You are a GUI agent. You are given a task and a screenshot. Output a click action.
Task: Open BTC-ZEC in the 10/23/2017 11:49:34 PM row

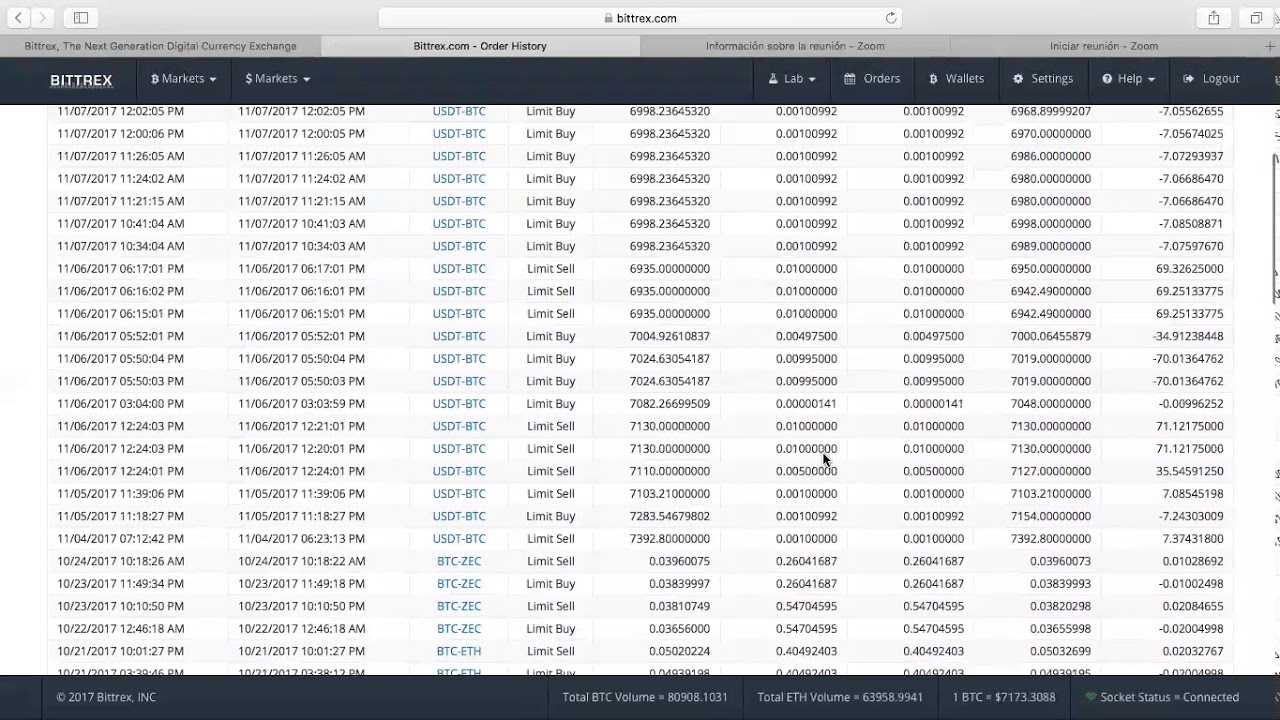pos(459,583)
